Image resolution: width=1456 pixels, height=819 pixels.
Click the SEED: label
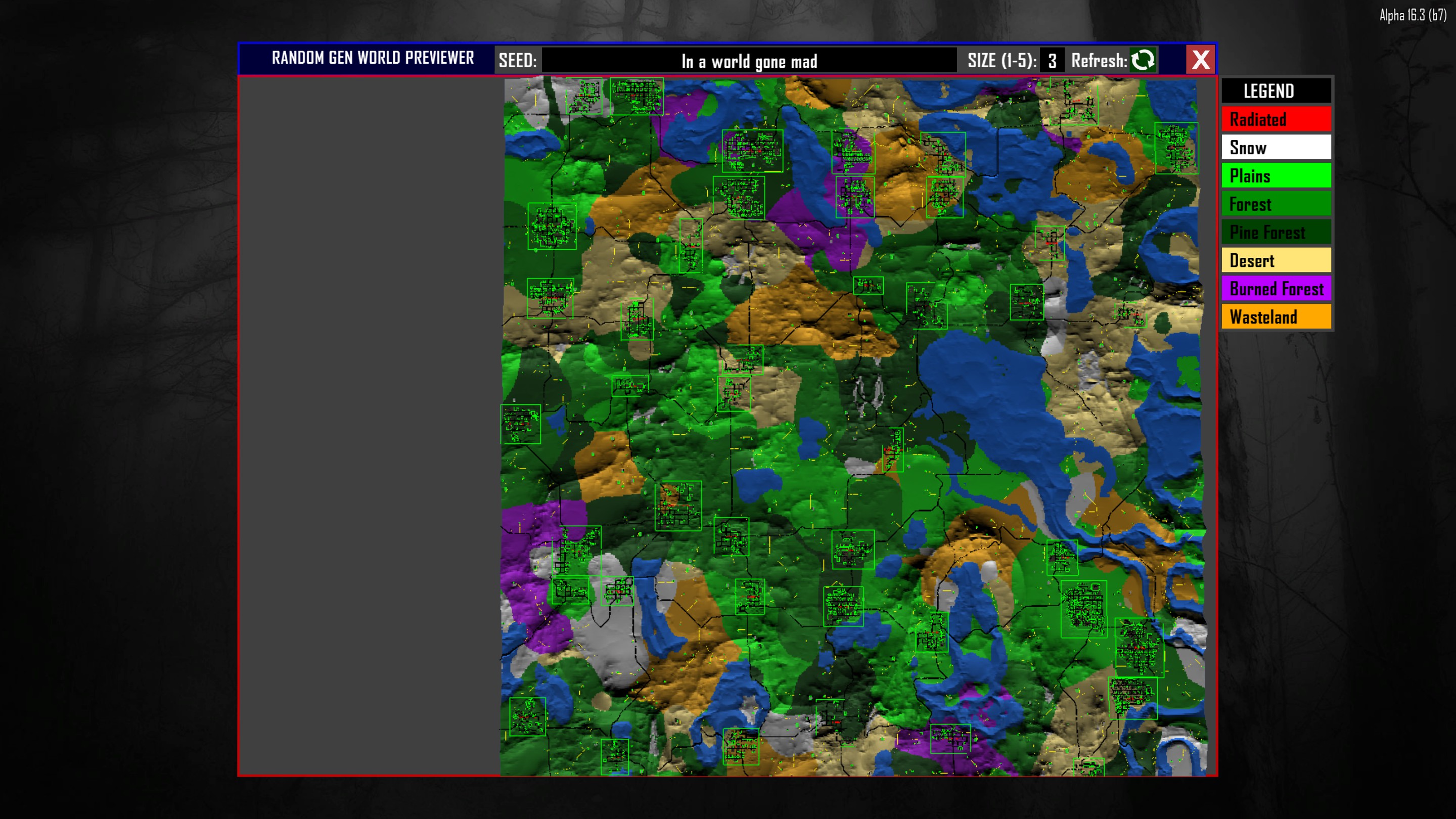[x=518, y=61]
